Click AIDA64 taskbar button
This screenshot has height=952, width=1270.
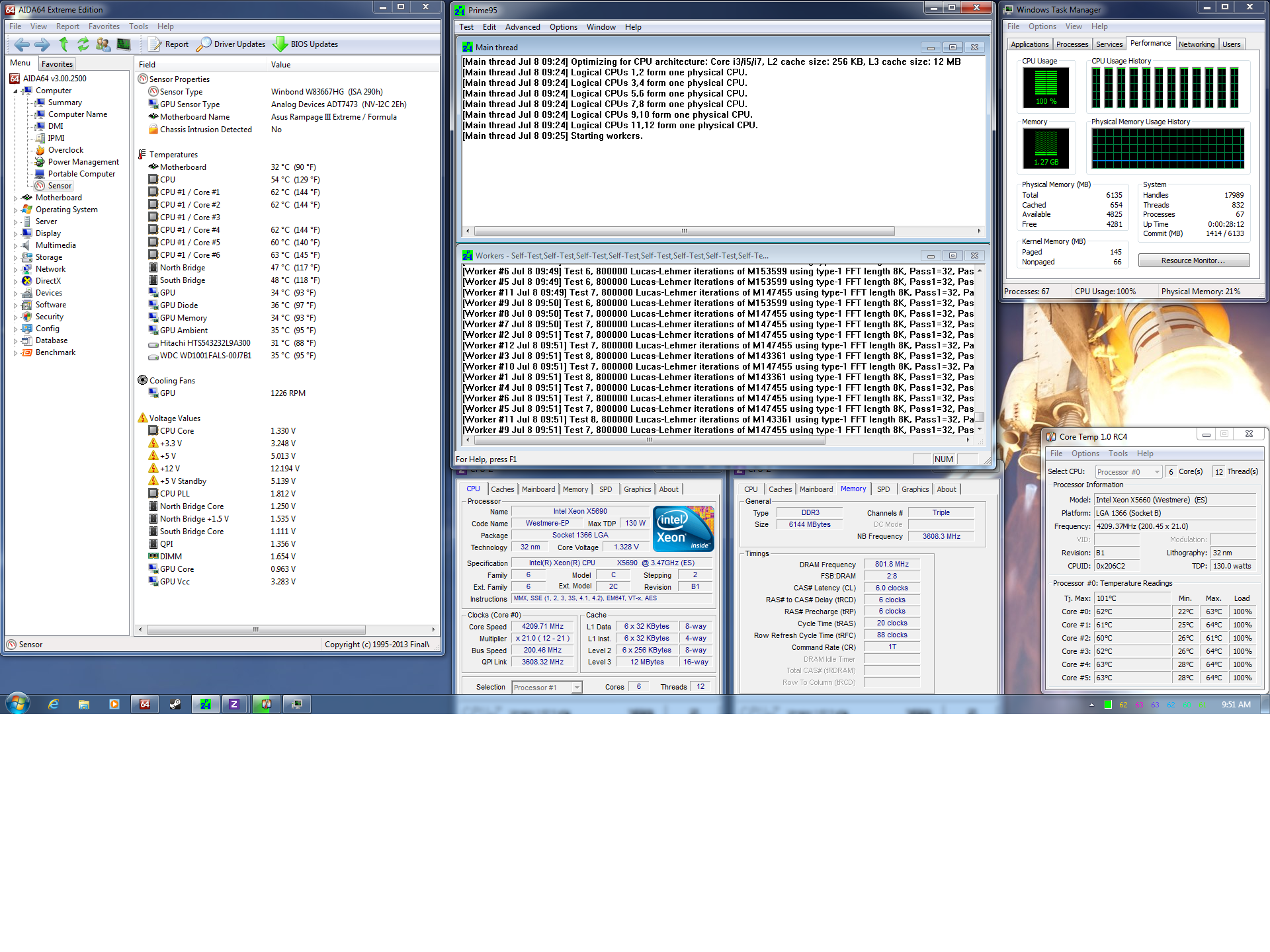pos(145,704)
